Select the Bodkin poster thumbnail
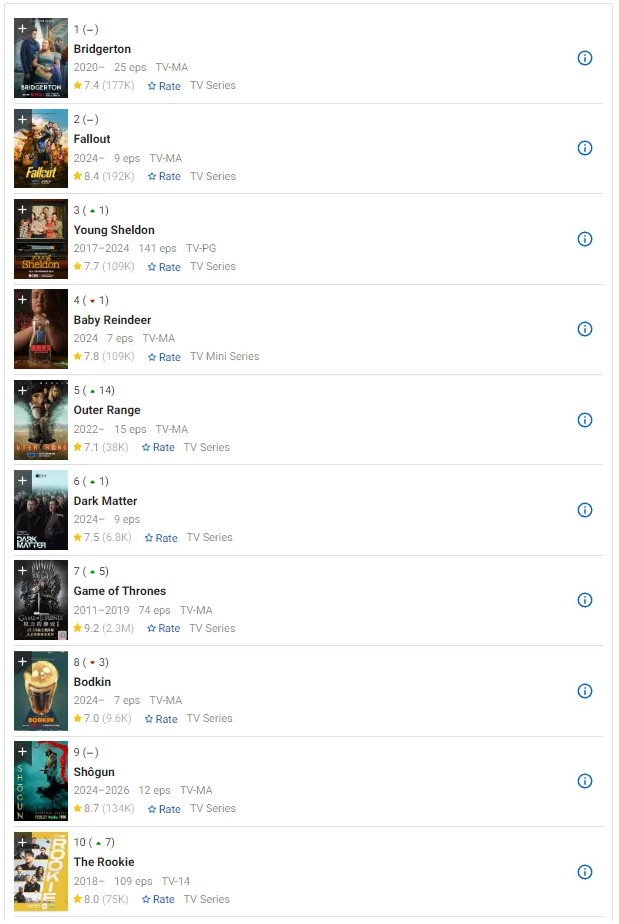Screen dimensions: 619x924 [41, 691]
